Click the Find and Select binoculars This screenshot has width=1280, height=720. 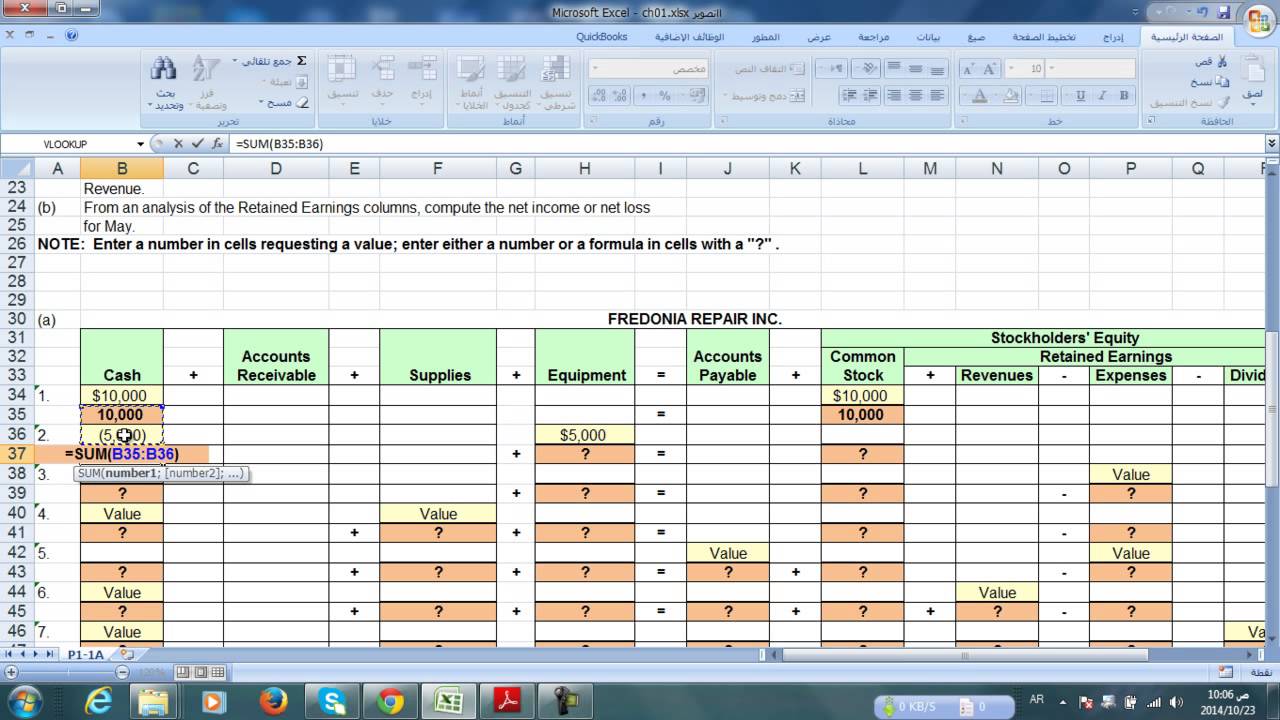point(164,69)
